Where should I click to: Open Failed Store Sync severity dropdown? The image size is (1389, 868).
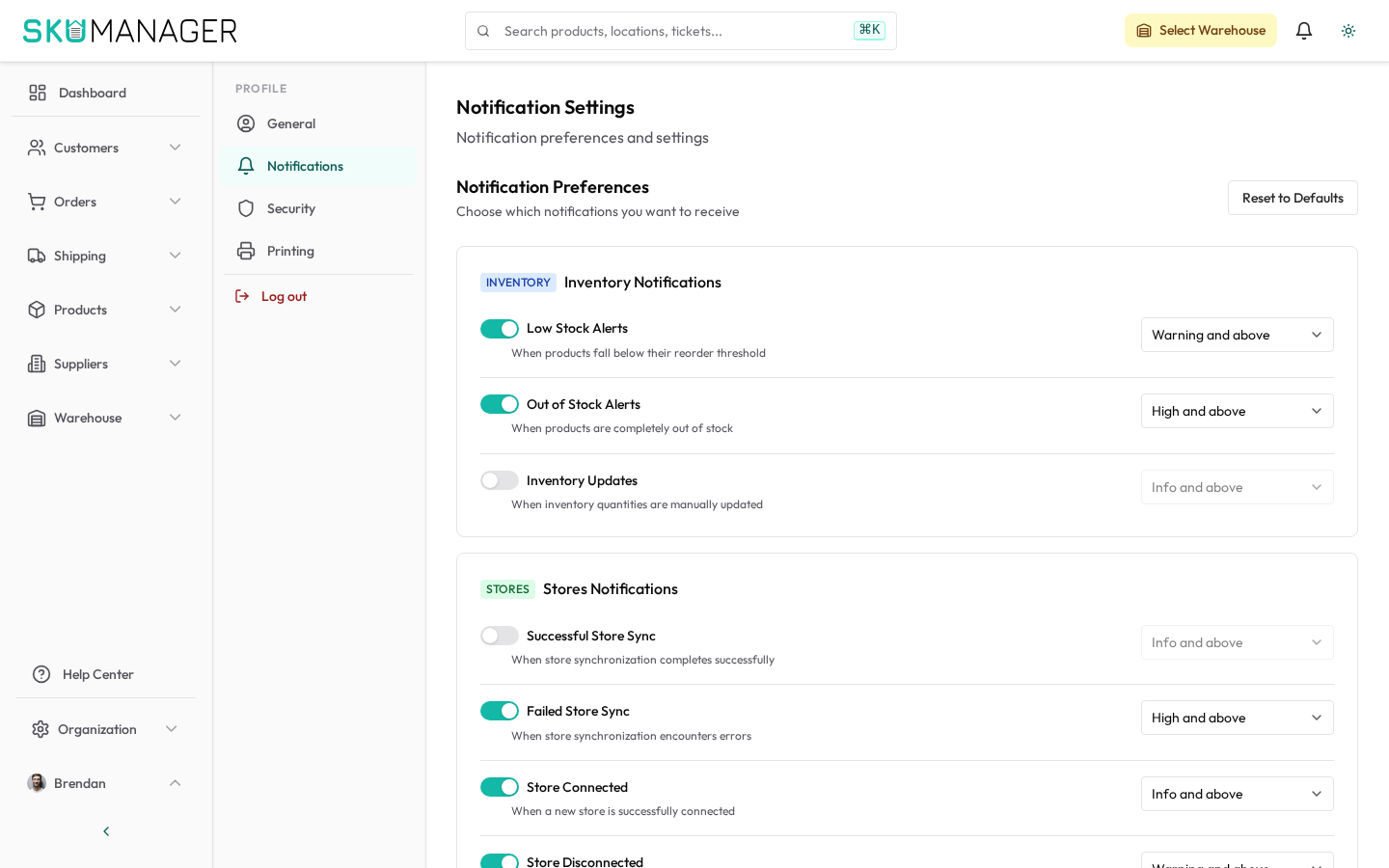pyautogui.click(x=1238, y=718)
